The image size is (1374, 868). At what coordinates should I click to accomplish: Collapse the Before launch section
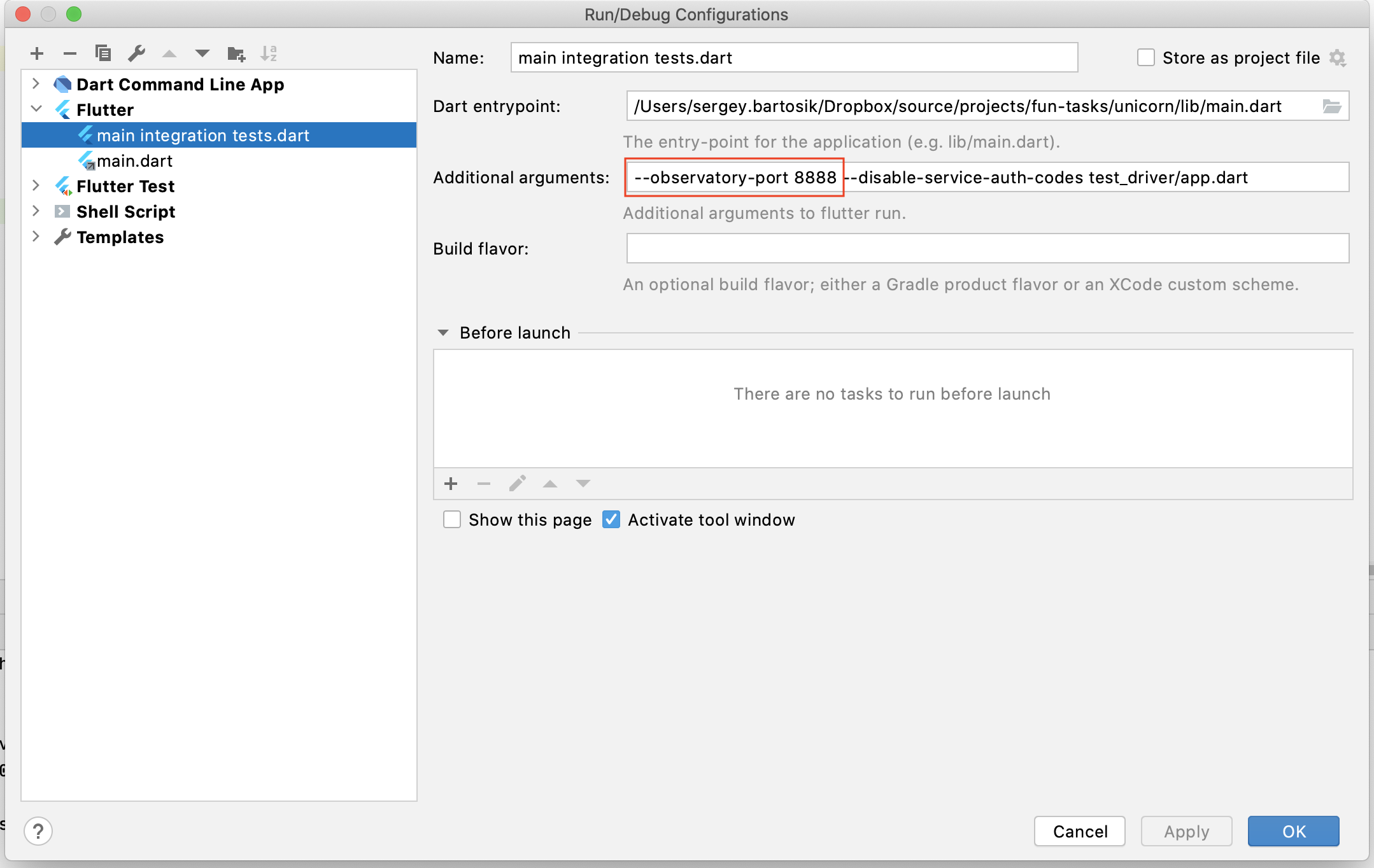[444, 332]
